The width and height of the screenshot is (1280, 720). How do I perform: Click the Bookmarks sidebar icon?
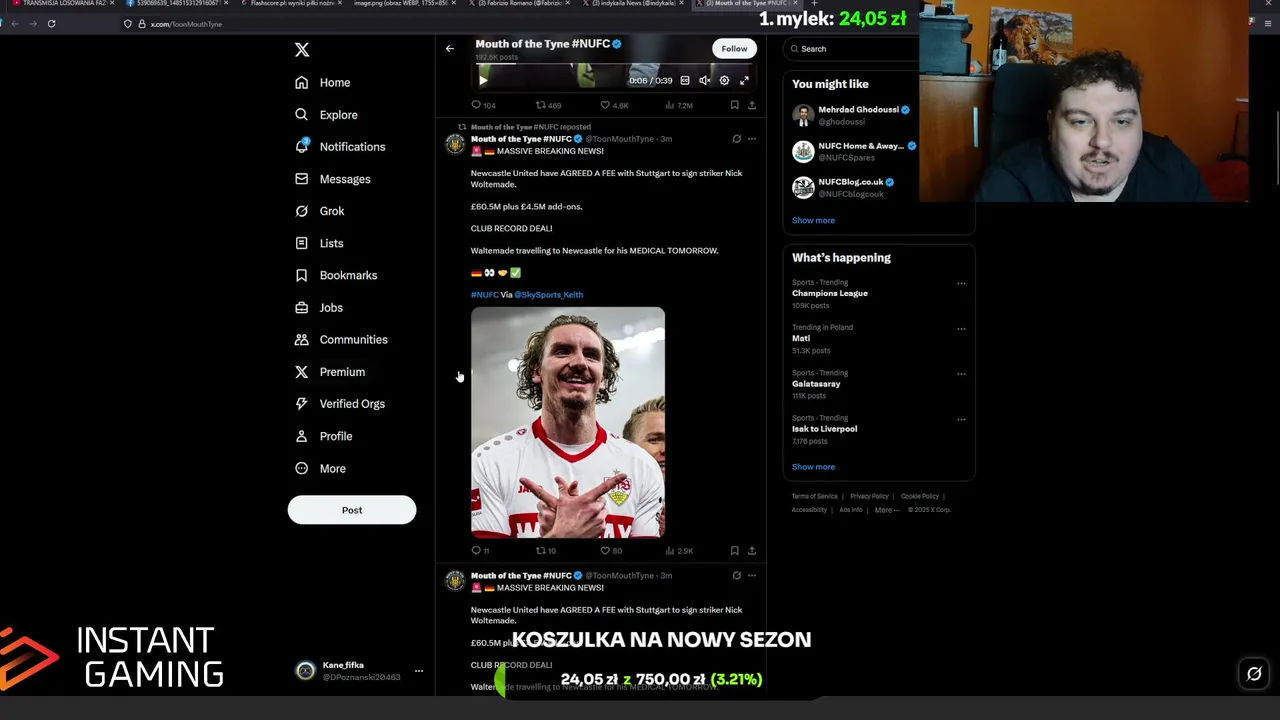301,275
